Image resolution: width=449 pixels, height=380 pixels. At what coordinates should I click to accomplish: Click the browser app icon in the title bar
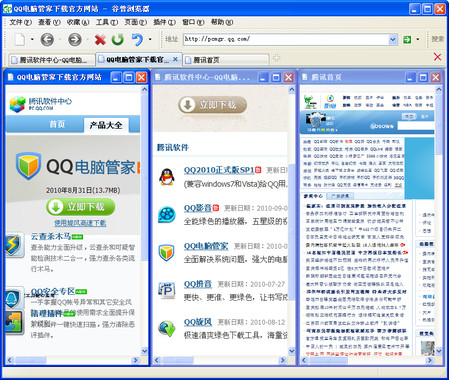[7, 9]
